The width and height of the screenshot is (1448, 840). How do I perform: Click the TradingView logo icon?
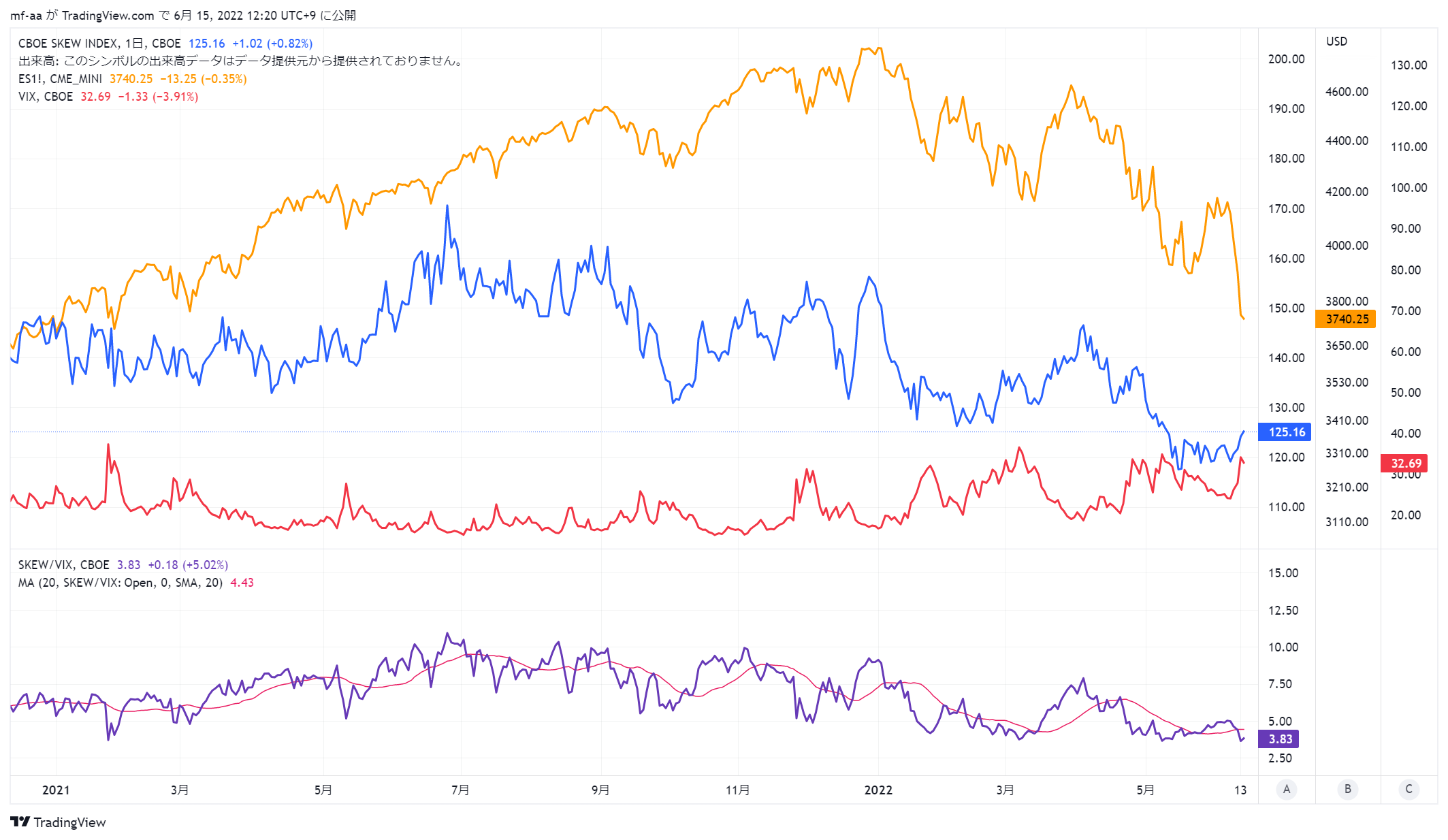click(20, 822)
